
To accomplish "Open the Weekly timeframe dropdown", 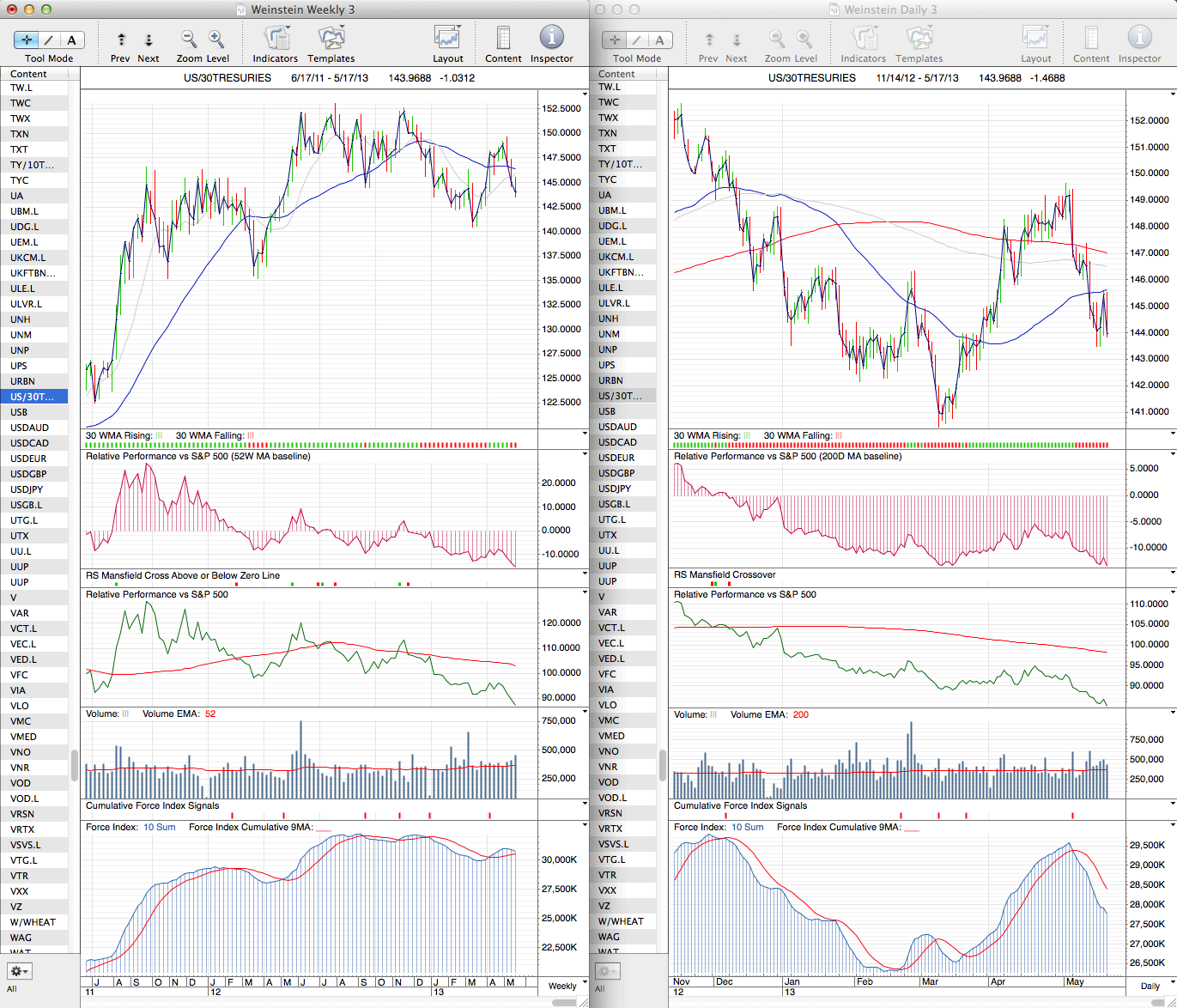I will coord(567,986).
